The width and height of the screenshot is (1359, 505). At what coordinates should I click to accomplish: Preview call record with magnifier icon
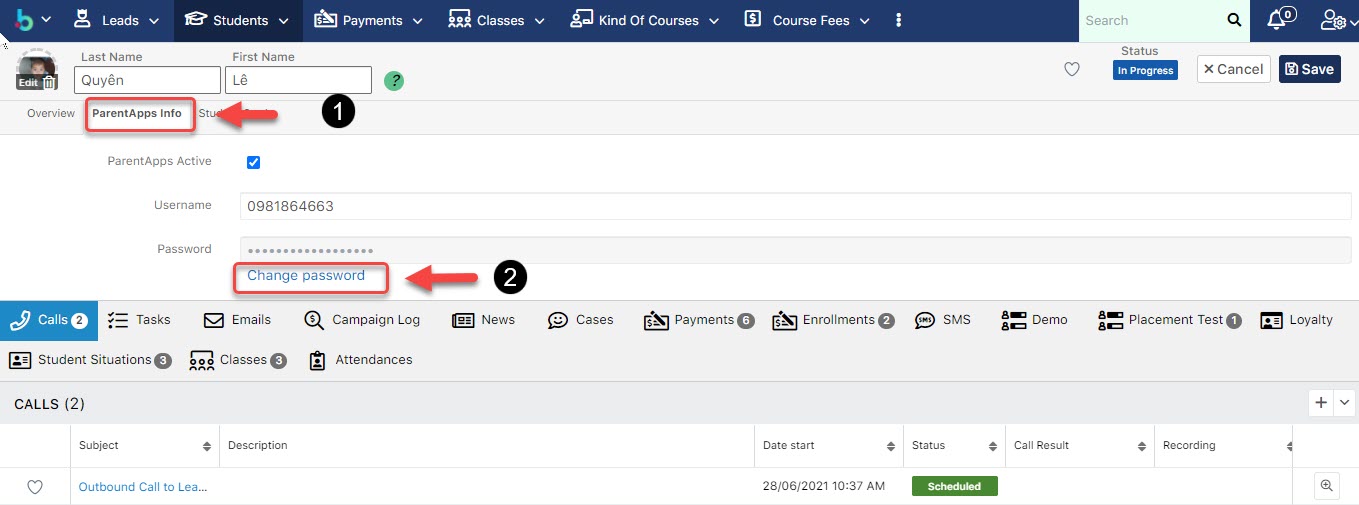click(x=1326, y=486)
